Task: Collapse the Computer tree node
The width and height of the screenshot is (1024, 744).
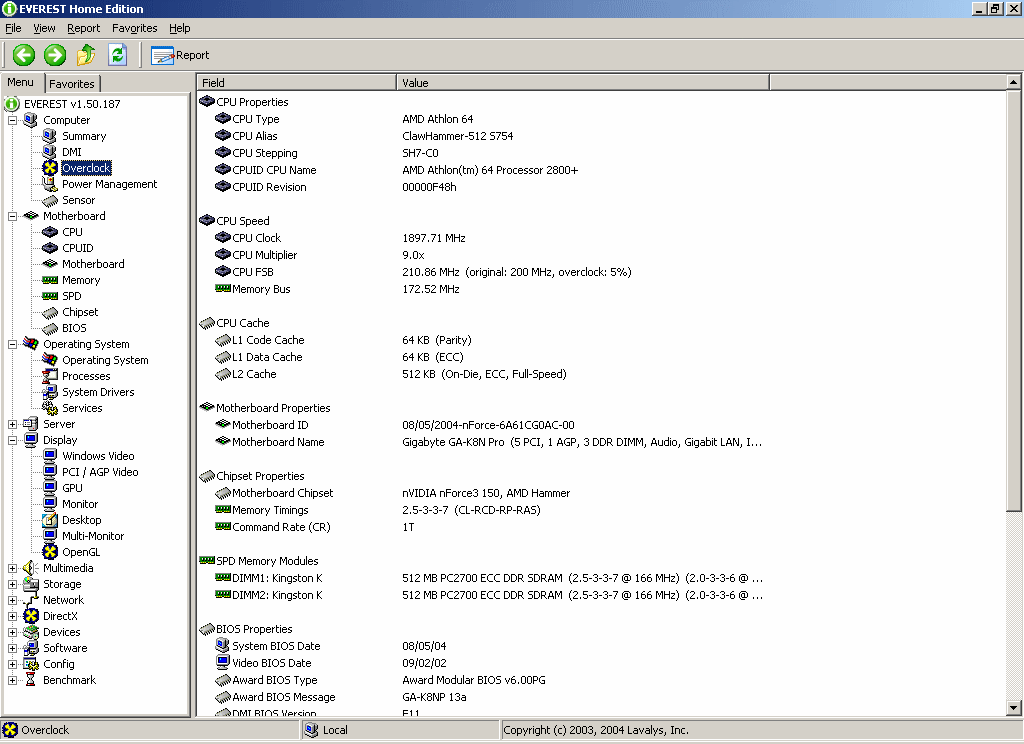Action: pos(12,120)
